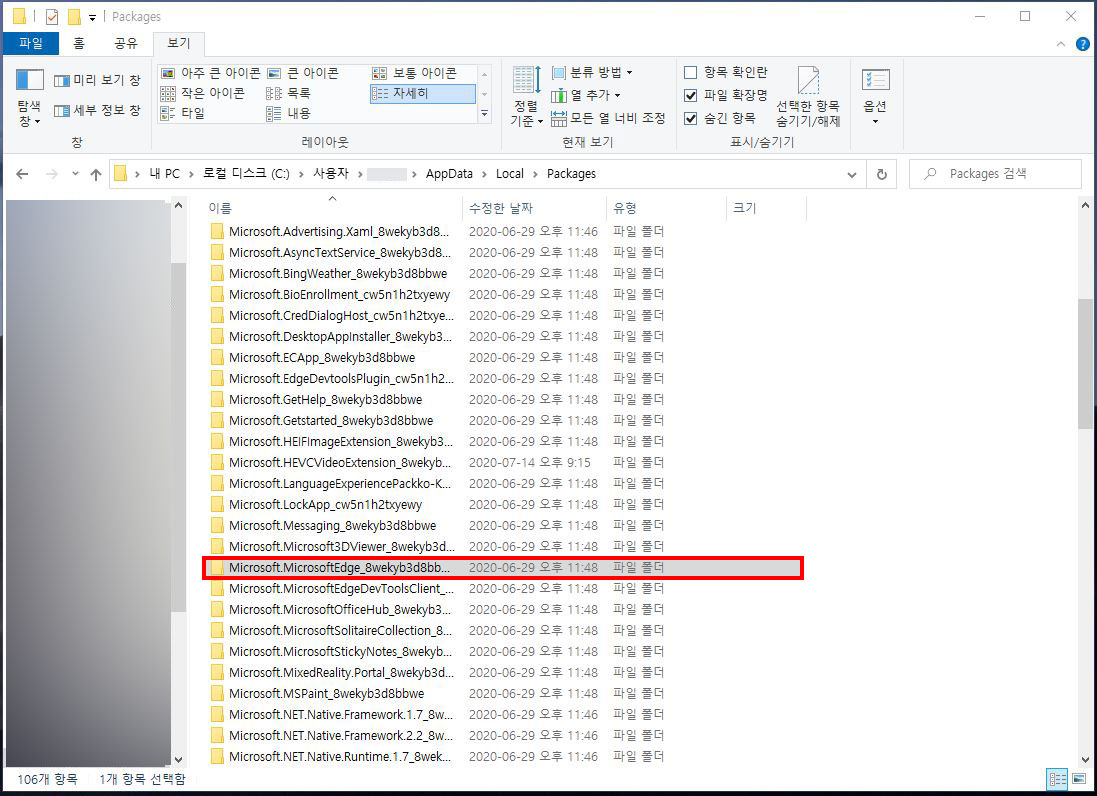Viewport: 1097px width, 796px height.
Task: Open sort by (정렬 기준) menu
Action: point(527,97)
